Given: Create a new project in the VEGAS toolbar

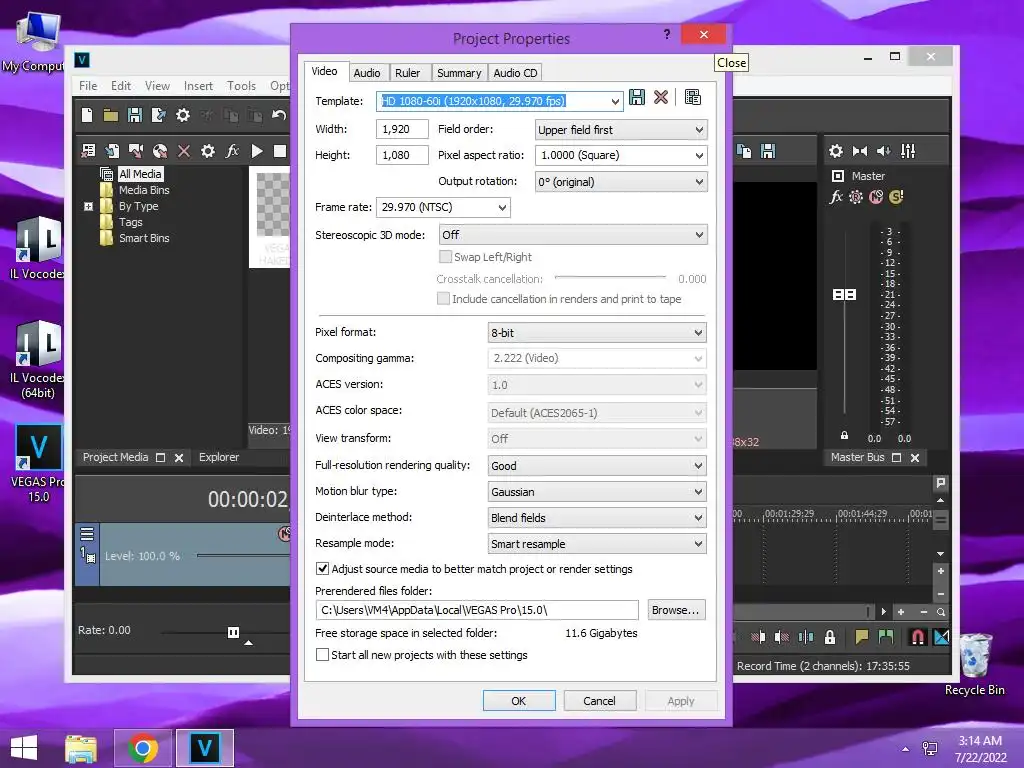Looking at the screenshot, I should click(87, 116).
